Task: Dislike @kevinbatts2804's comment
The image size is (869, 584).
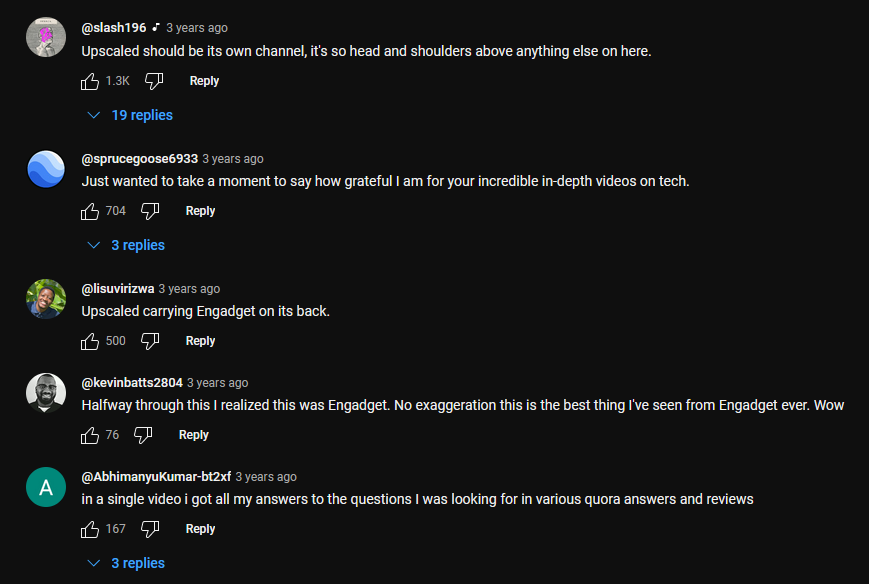Action: (143, 435)
